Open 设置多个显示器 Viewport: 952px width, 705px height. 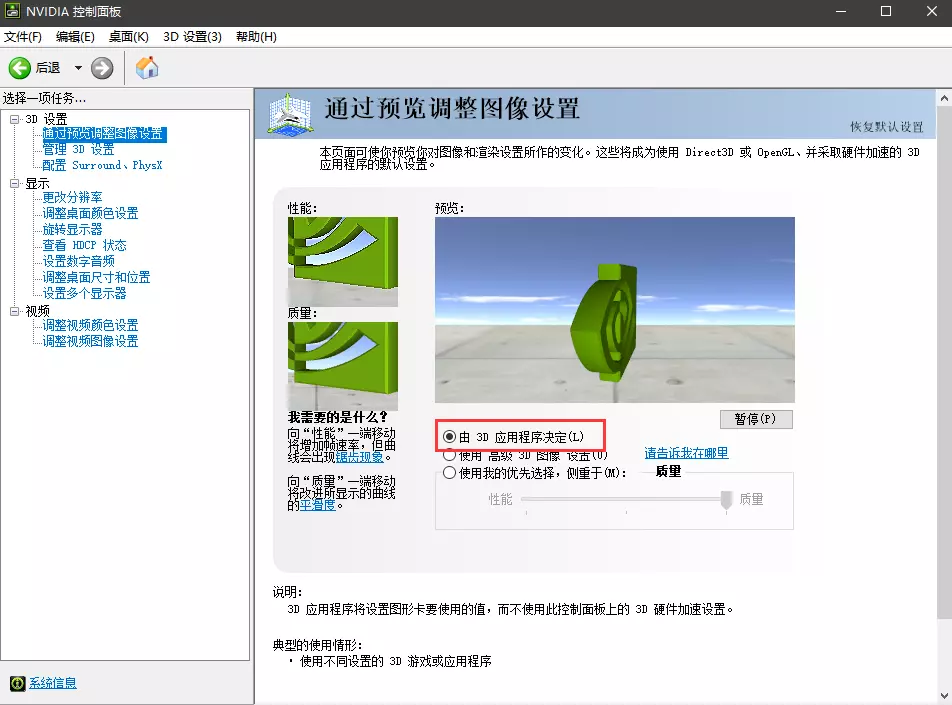[84, 293]
